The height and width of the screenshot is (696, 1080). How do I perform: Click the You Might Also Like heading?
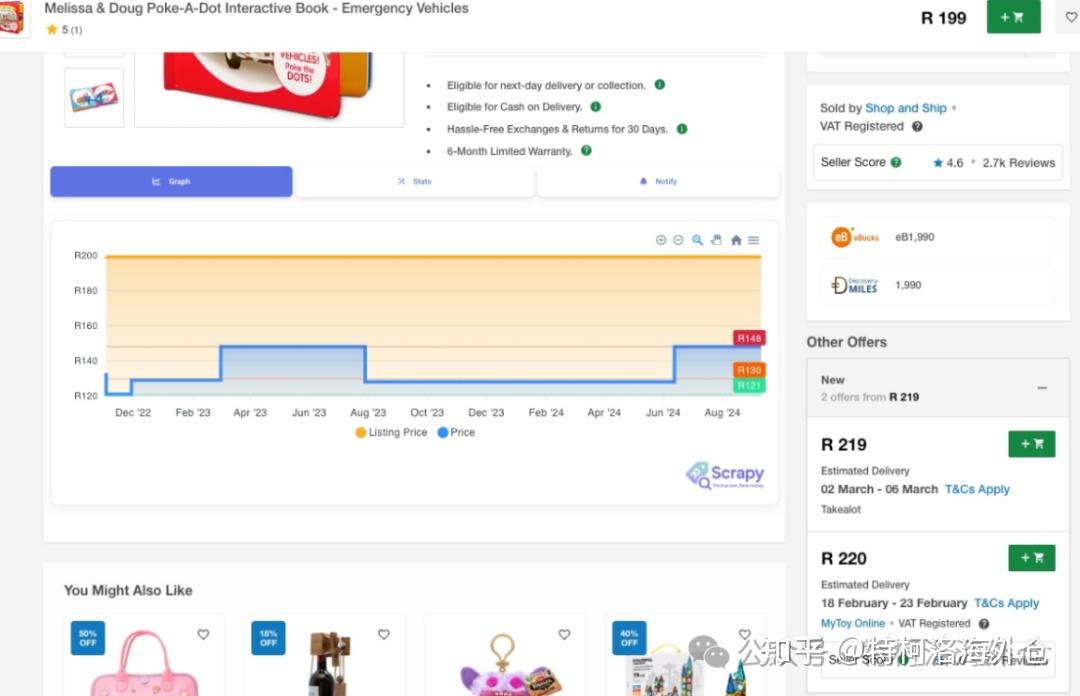128,591
